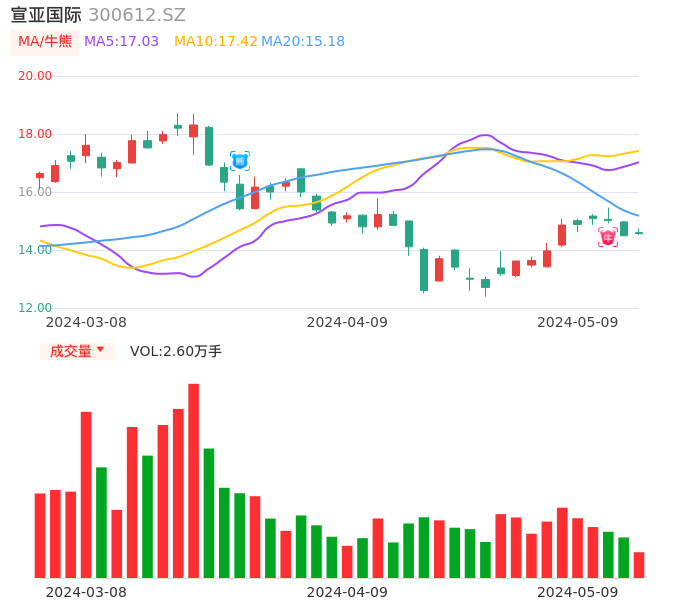Image resolution: width=686 pixels, height=606 pixels.
Task: Click the 宣亚国际 stock name title
Action: [x=46, y=15]
